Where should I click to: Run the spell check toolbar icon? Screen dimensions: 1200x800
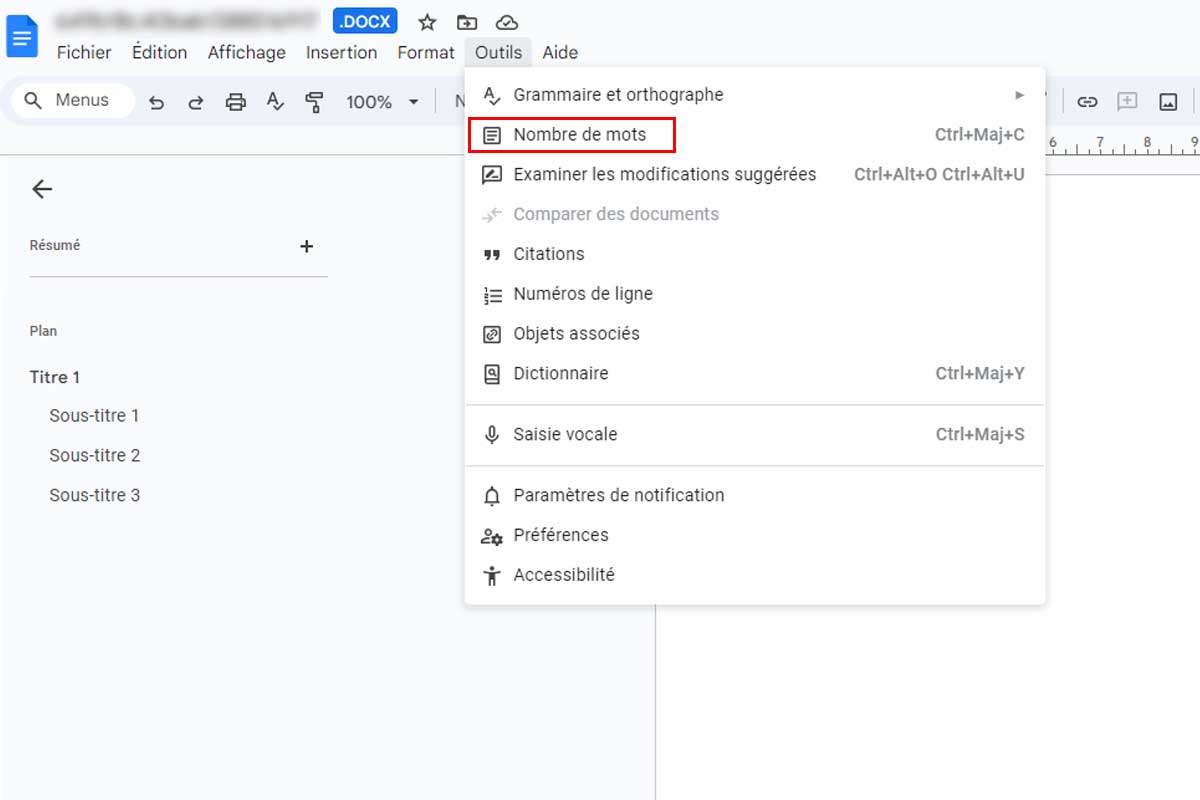coord(275,102)
